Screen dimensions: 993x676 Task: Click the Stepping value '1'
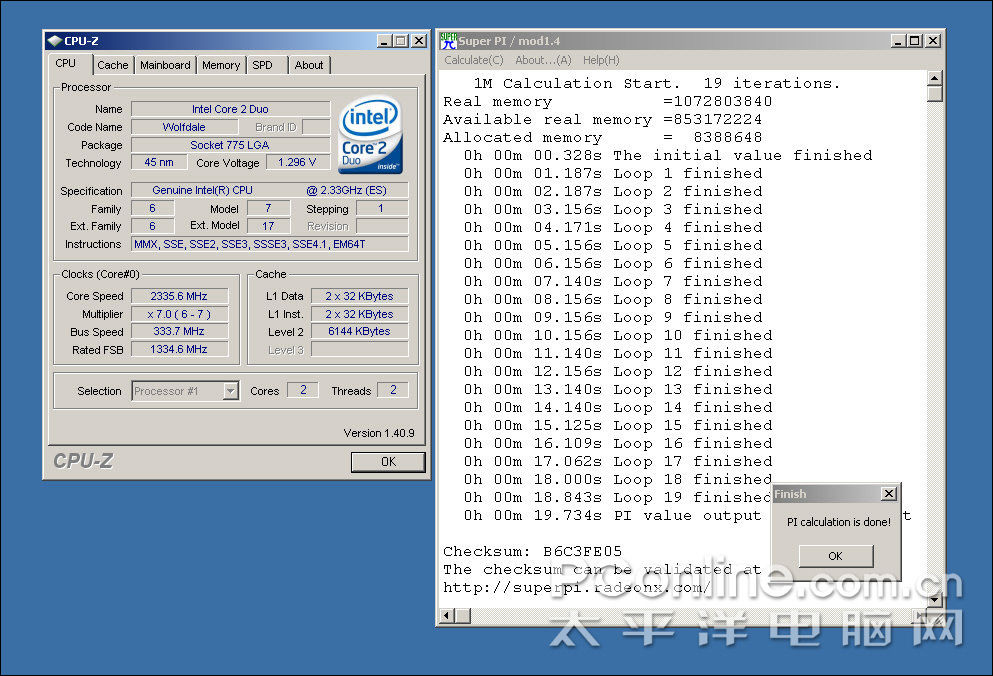[382, 208]
